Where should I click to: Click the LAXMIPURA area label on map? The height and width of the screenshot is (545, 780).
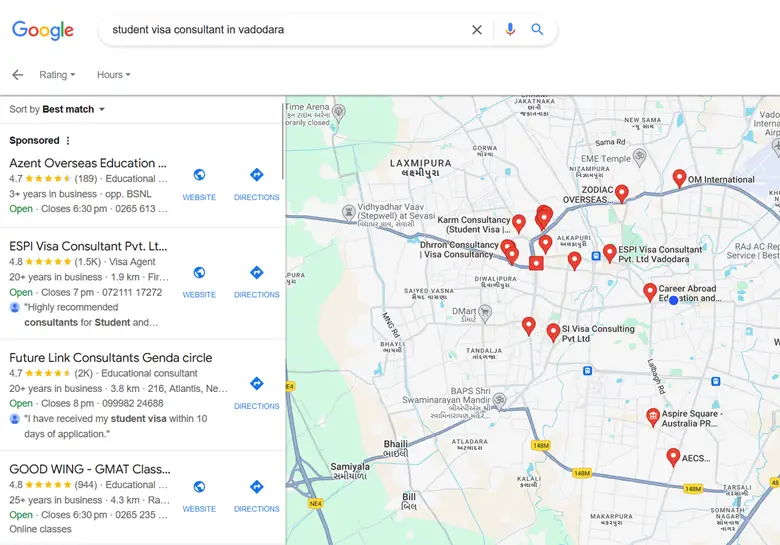click(421, 168)
